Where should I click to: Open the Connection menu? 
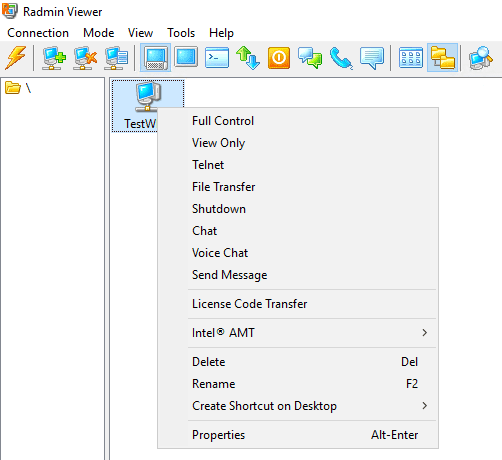tap(38, 33)
